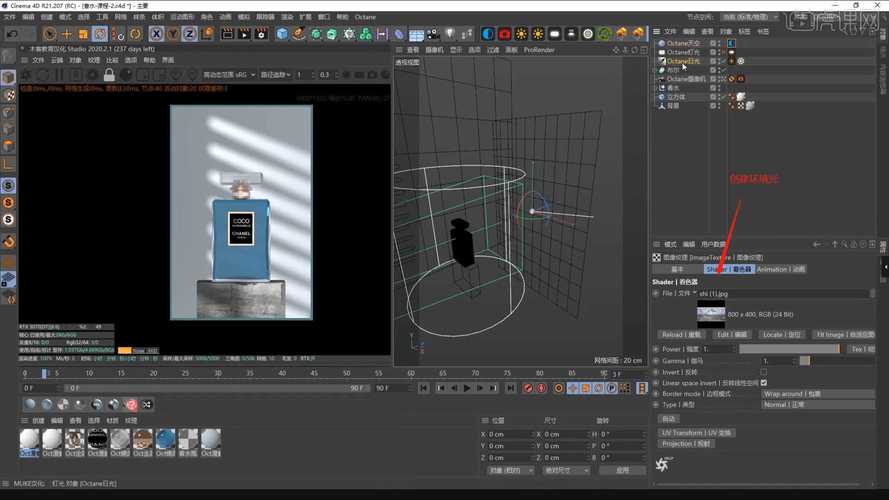Toggle green checkmark on highlighted Octane daylight object

pyautogui.click(x=724, y=61)
